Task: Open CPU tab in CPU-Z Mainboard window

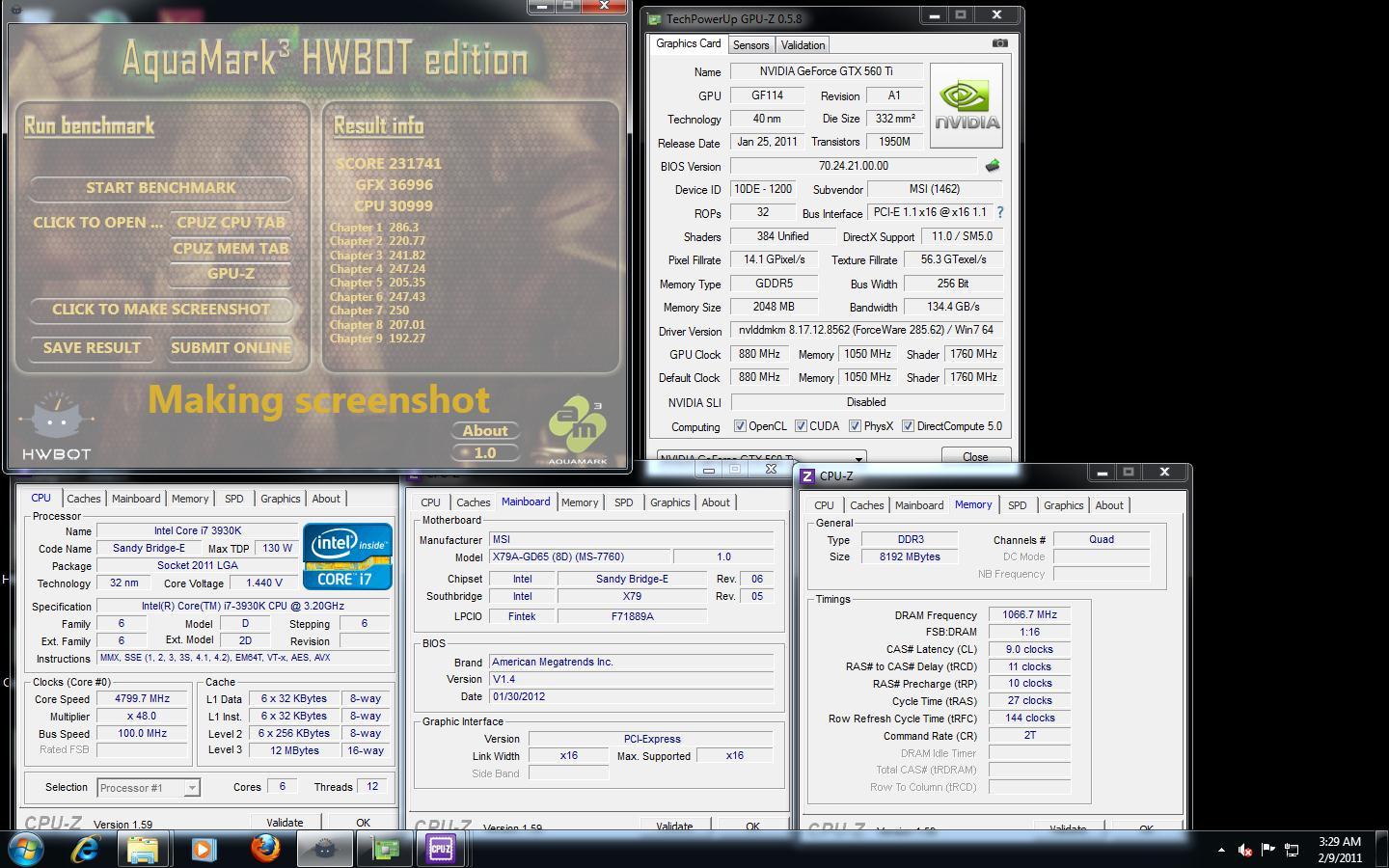Action: (430, 502)
